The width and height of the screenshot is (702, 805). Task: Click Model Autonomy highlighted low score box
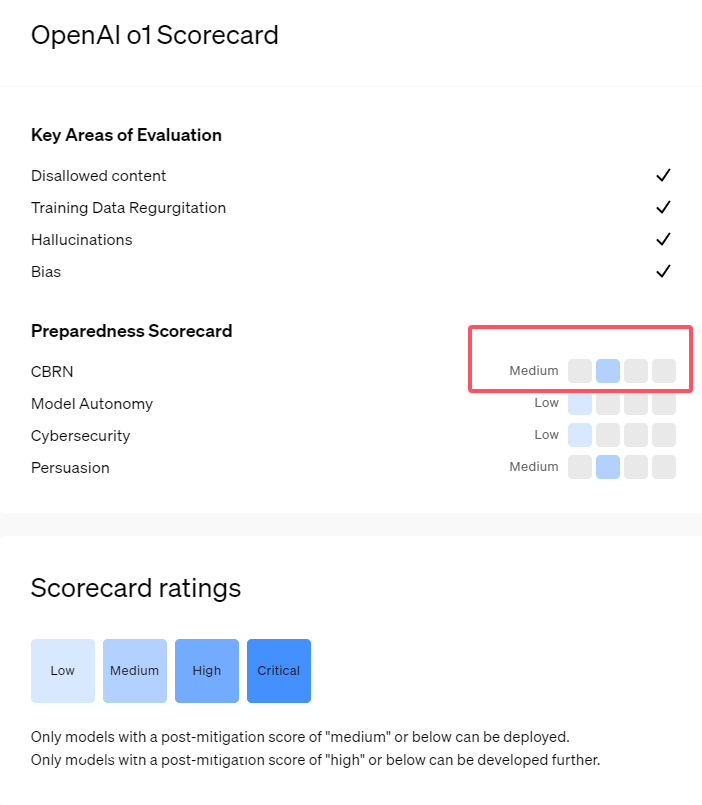[x=580, y=404]
